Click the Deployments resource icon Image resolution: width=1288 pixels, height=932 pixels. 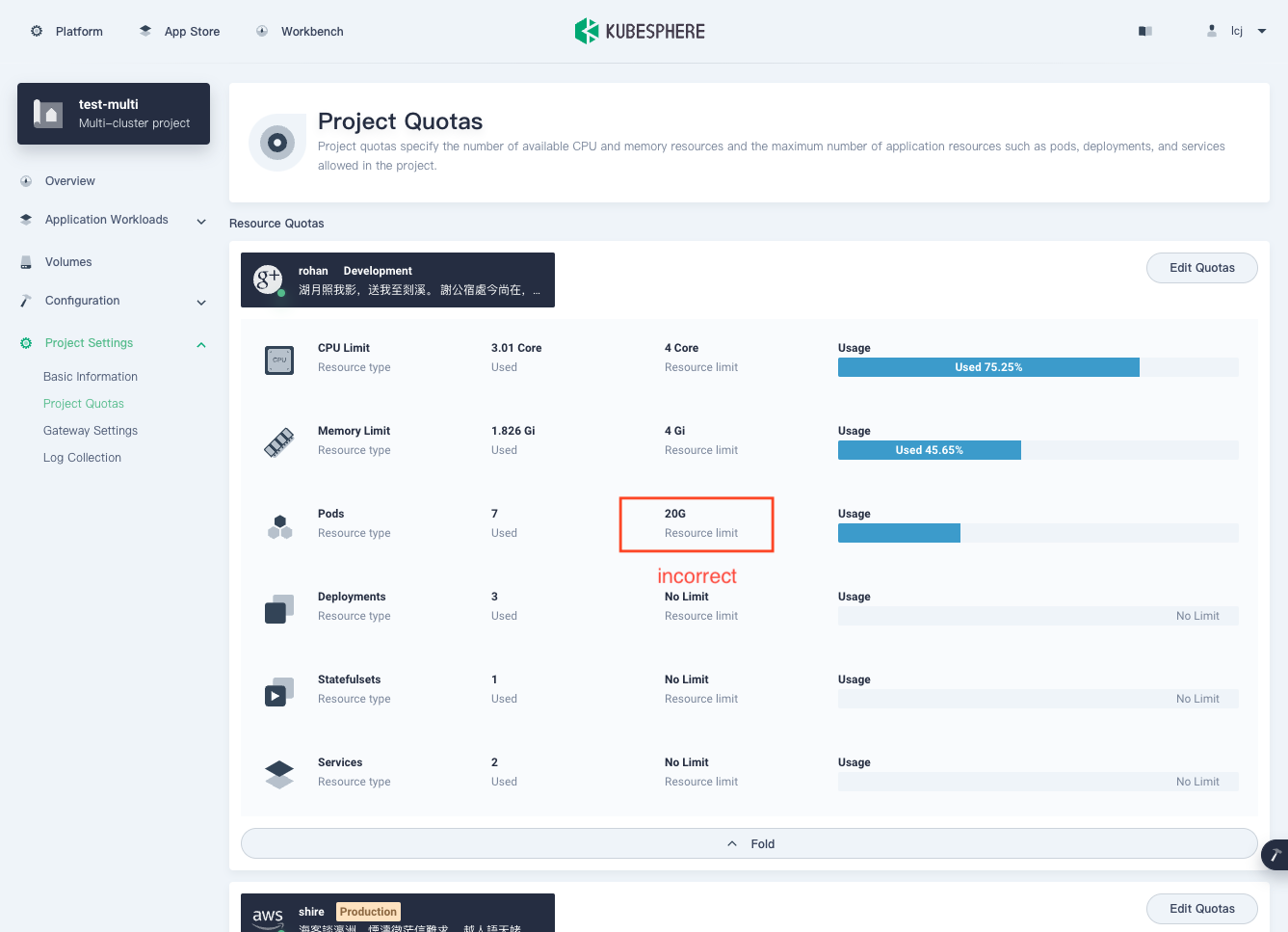coord(279,608)
